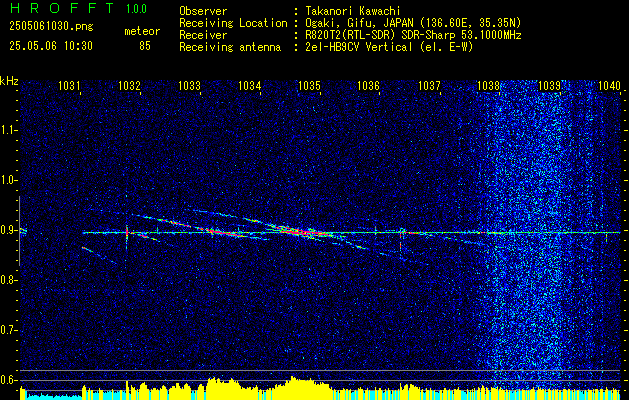Click the 1032 time axis label

pos(130,85)
